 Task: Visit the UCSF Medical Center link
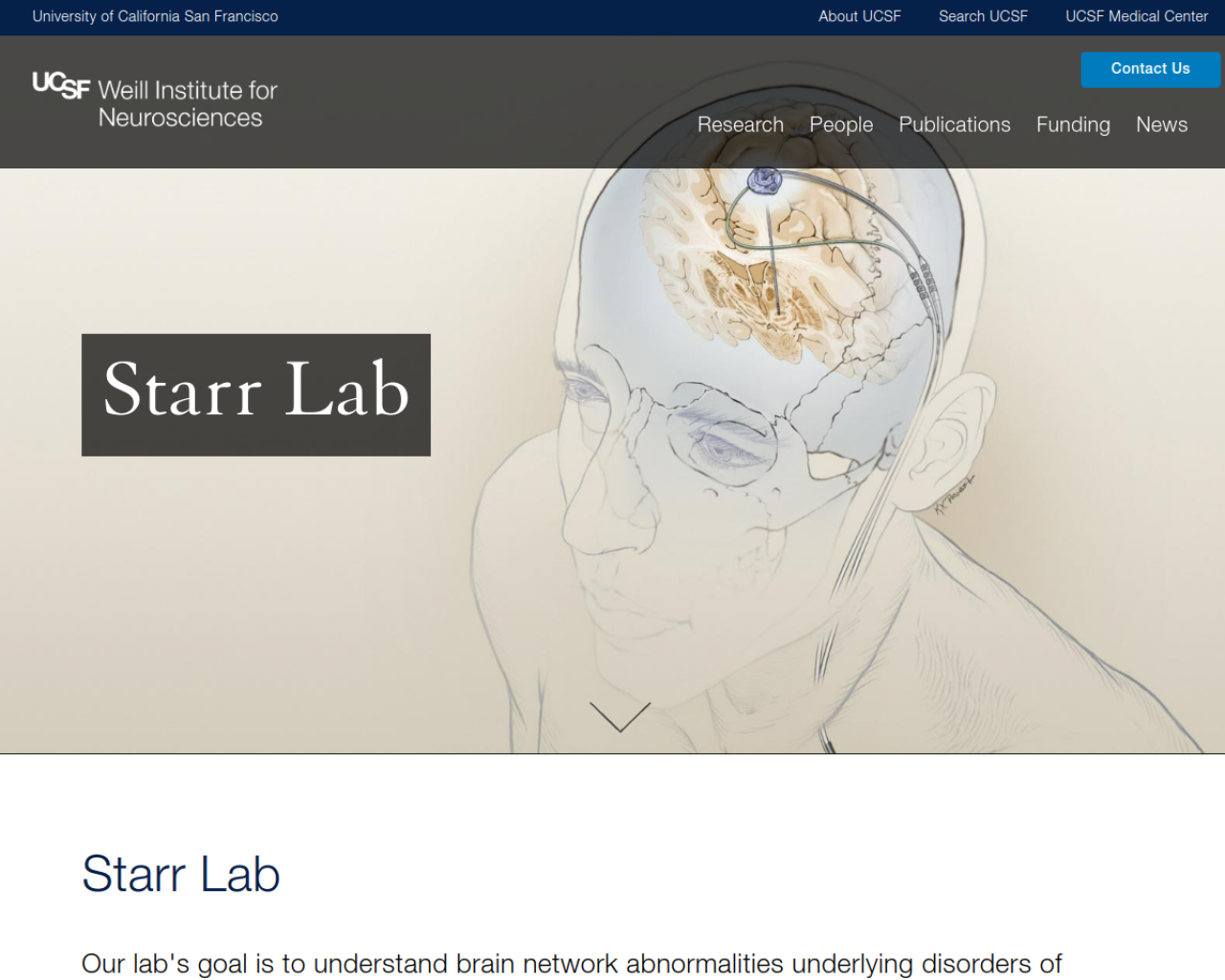tap(1137, 16)
